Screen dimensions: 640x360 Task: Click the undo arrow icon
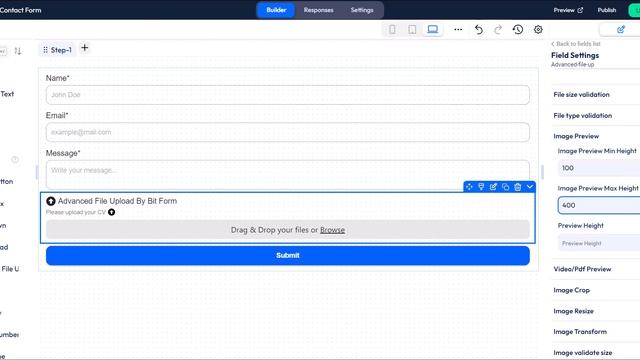click(479, 29)
